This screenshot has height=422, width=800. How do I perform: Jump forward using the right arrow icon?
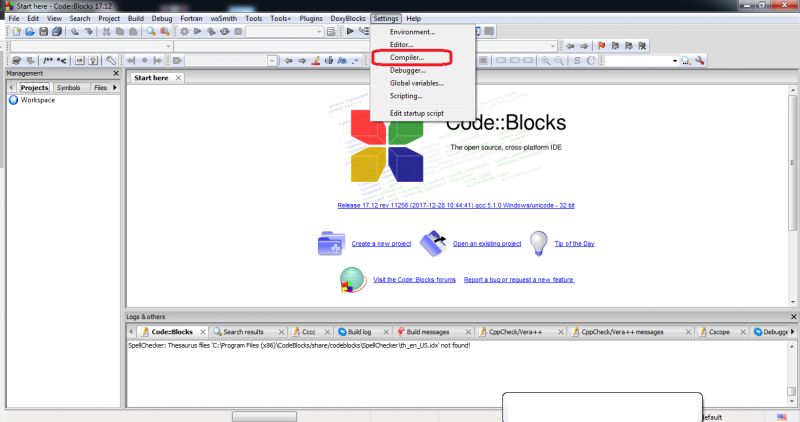point(584,46)
